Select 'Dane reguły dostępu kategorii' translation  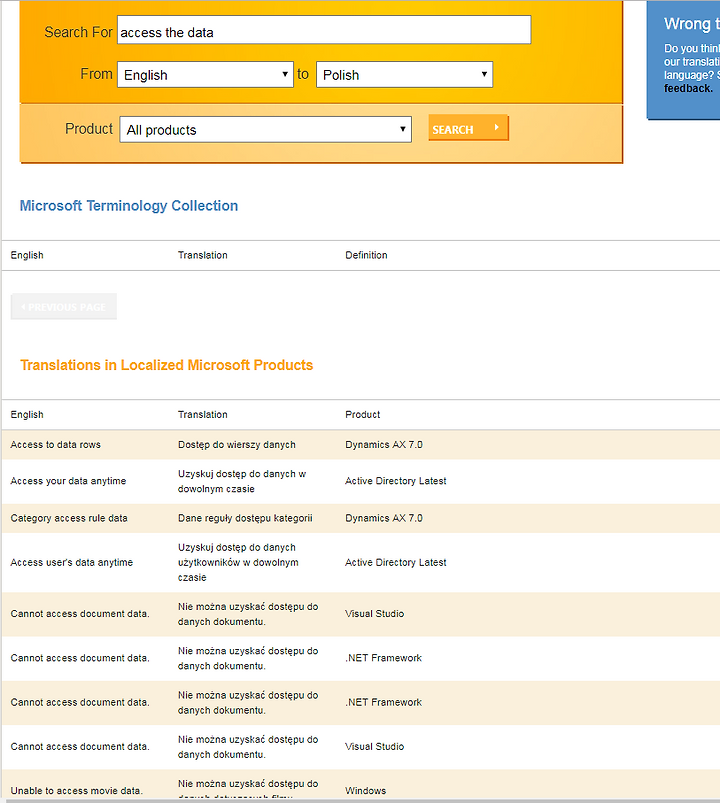click(x=245, y=518)
